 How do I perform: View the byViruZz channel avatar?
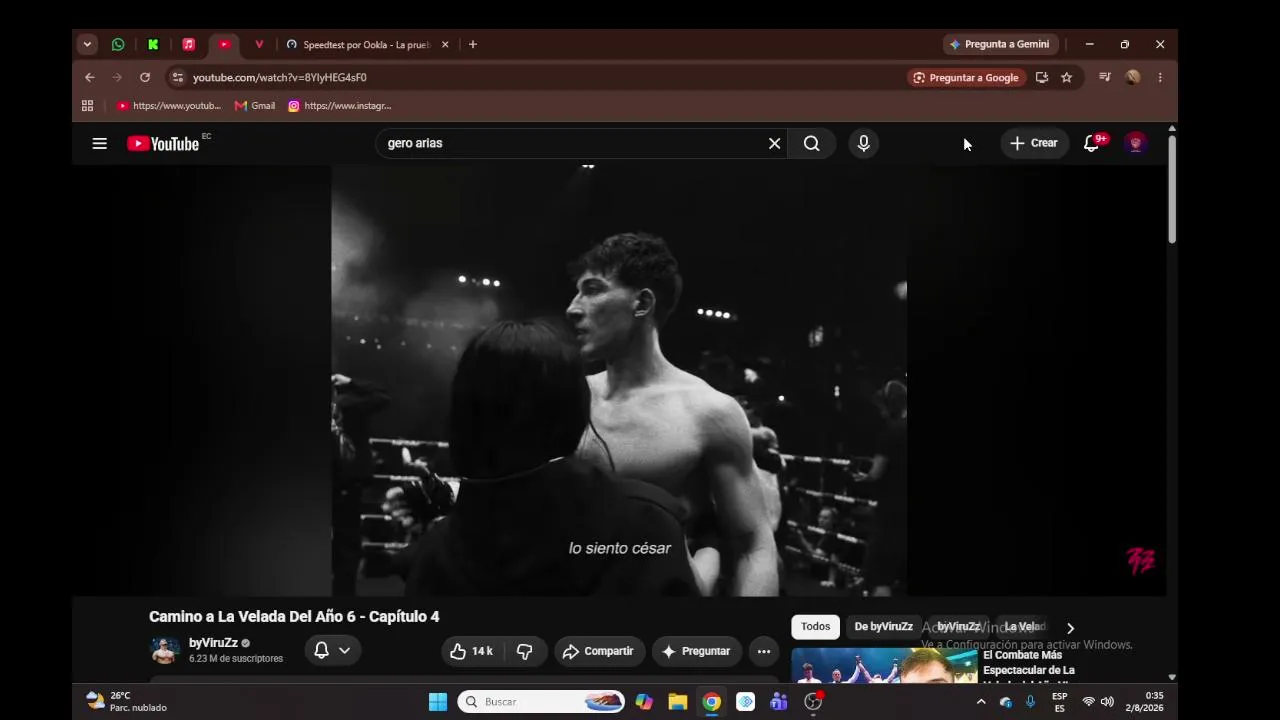tap(165, 650)
